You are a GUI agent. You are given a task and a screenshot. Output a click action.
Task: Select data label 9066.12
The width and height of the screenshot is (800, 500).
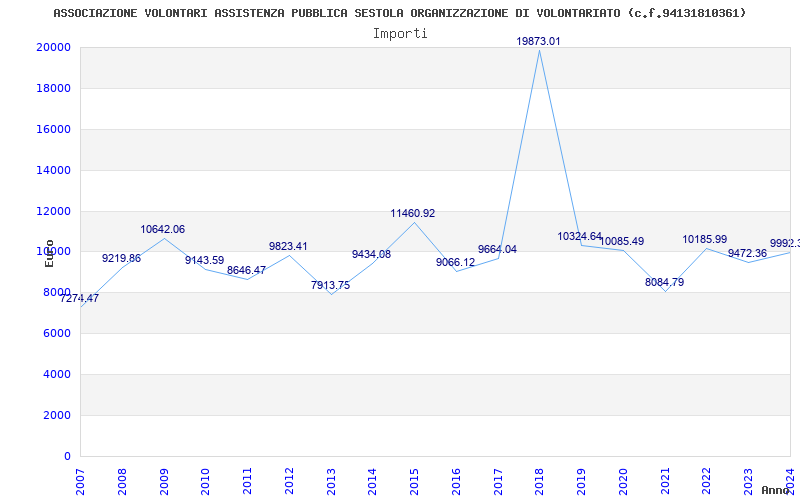point(456,262)
